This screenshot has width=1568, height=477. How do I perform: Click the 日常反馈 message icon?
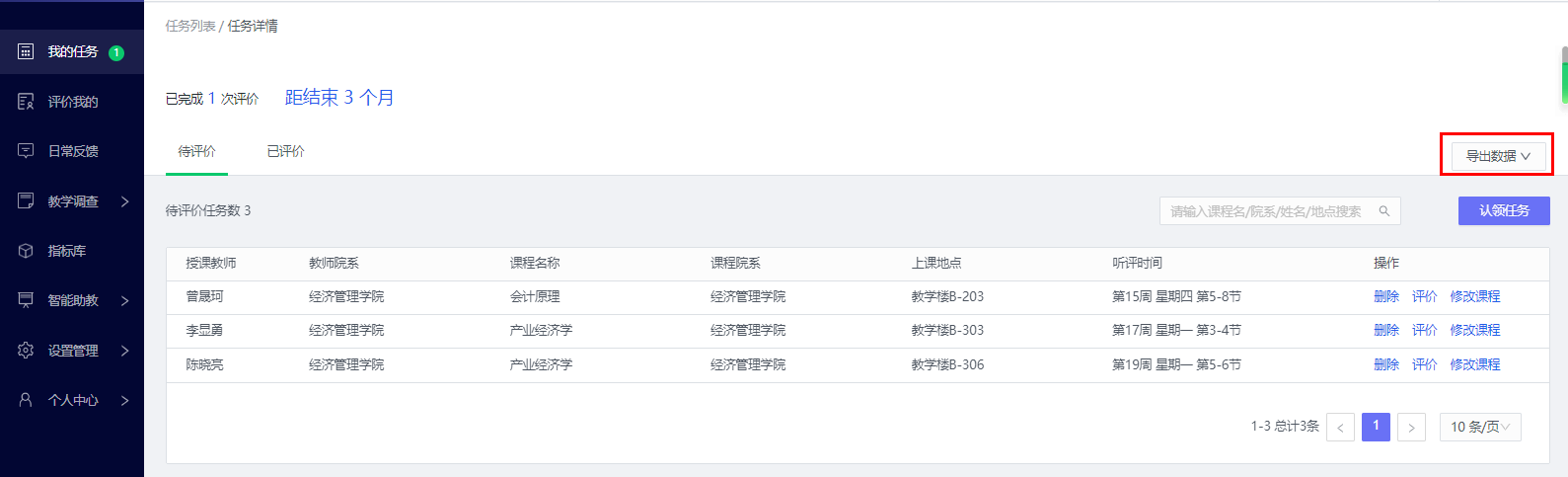[27, 151]
